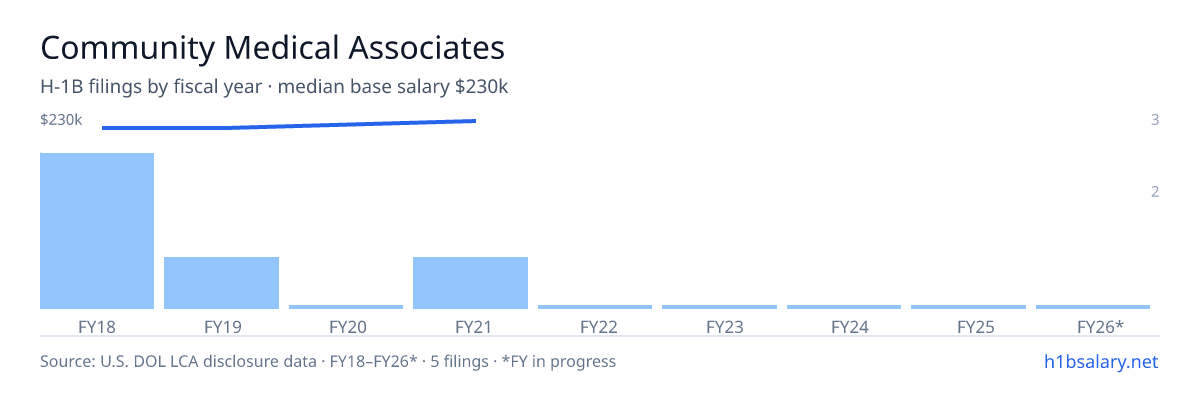
Task: Select the FY25 bar stub
Action: pyautogui.click(x=968, y=307)
